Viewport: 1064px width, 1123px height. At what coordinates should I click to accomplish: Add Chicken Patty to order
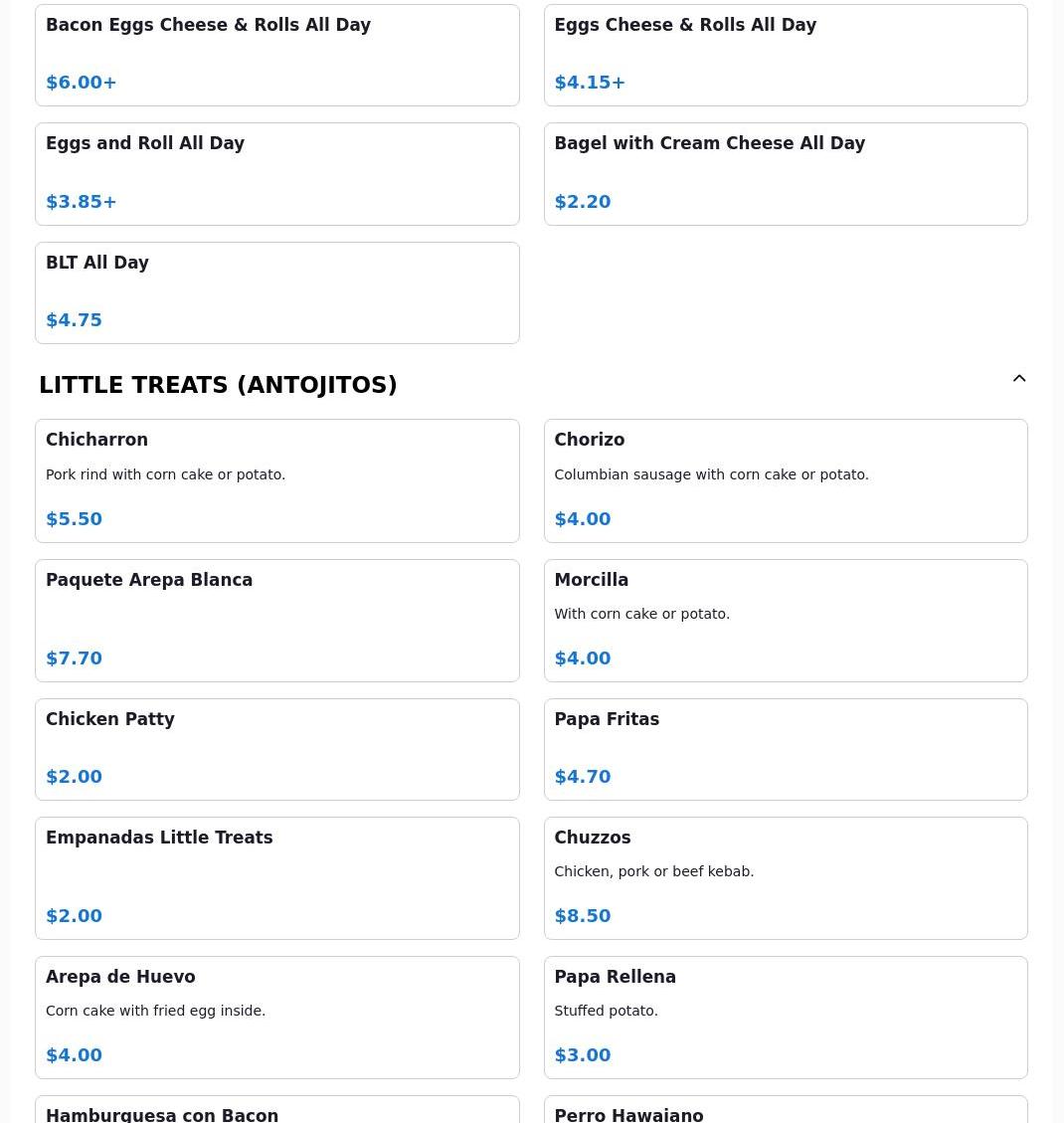276,749
